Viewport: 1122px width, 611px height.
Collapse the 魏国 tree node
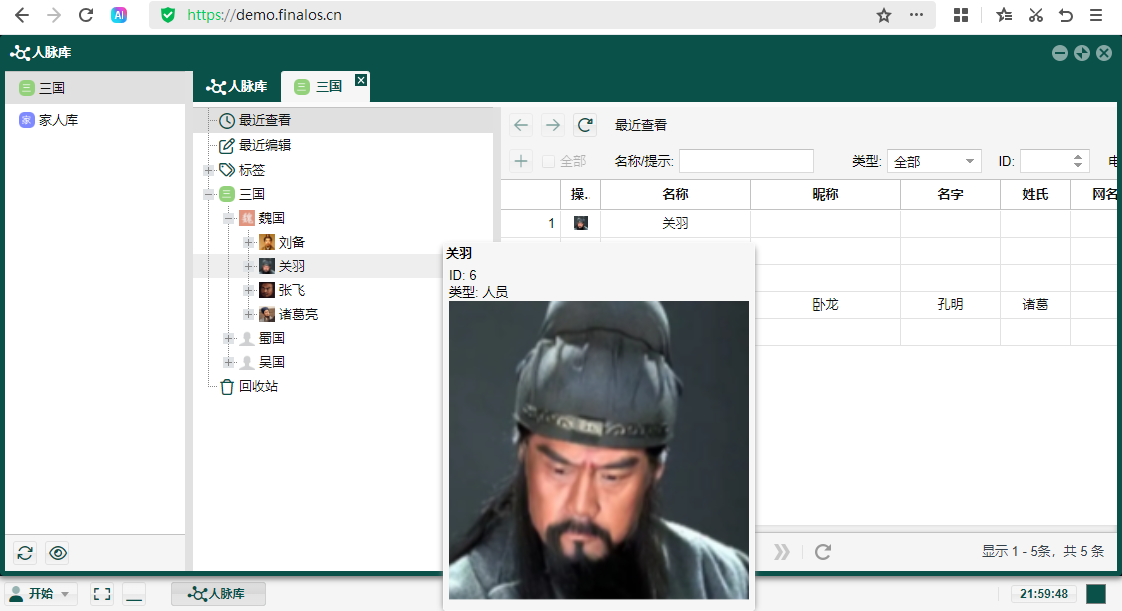pos(229,218)
